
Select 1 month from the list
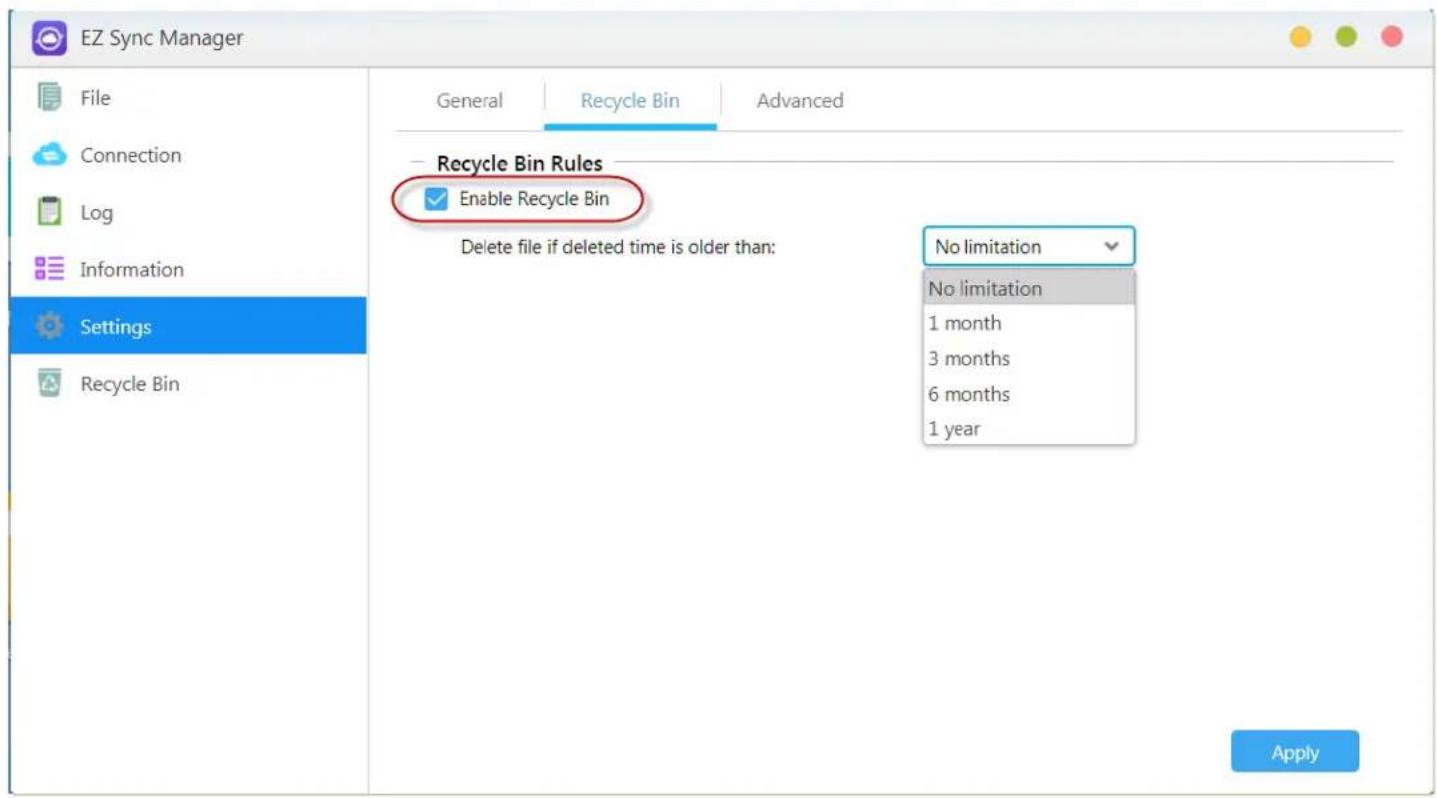1029,323
